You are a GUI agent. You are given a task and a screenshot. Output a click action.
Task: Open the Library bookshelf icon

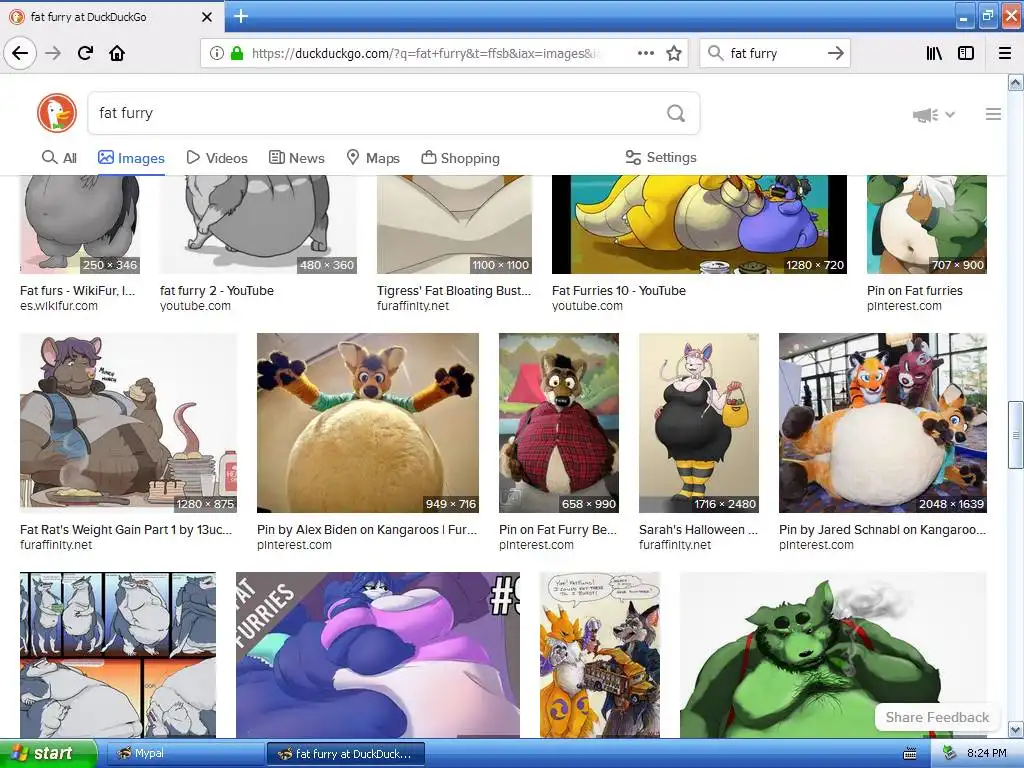click(x=934, y=53)
